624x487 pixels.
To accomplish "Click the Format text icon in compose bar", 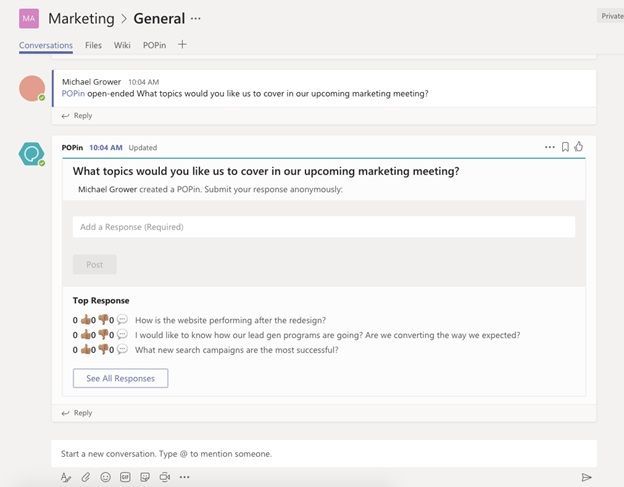I will pyautogui.click(x=66, y=477).
